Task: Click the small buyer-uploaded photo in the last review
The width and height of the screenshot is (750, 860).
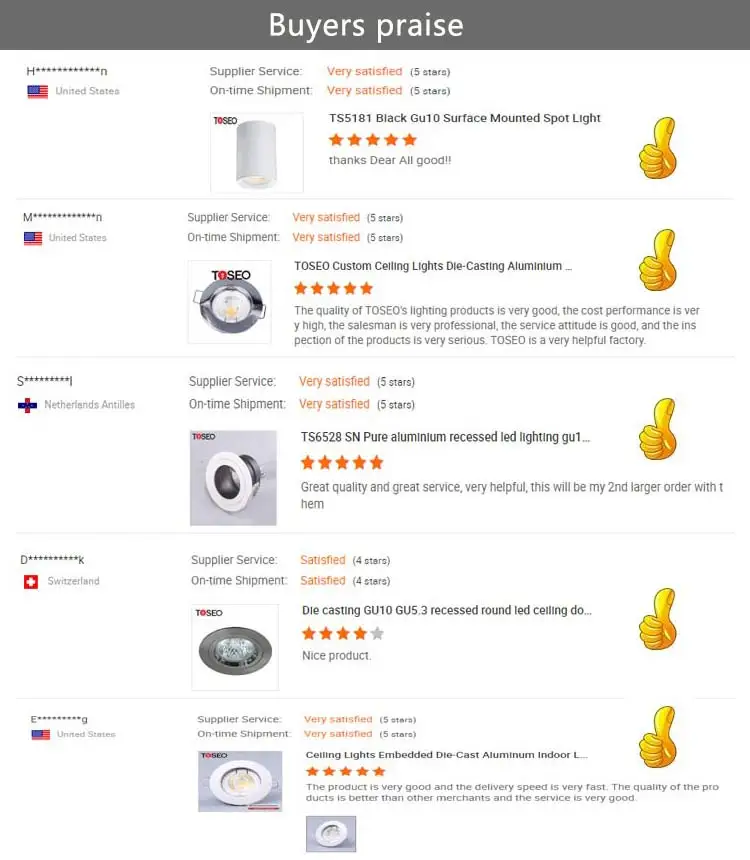Action: point(330,833)
